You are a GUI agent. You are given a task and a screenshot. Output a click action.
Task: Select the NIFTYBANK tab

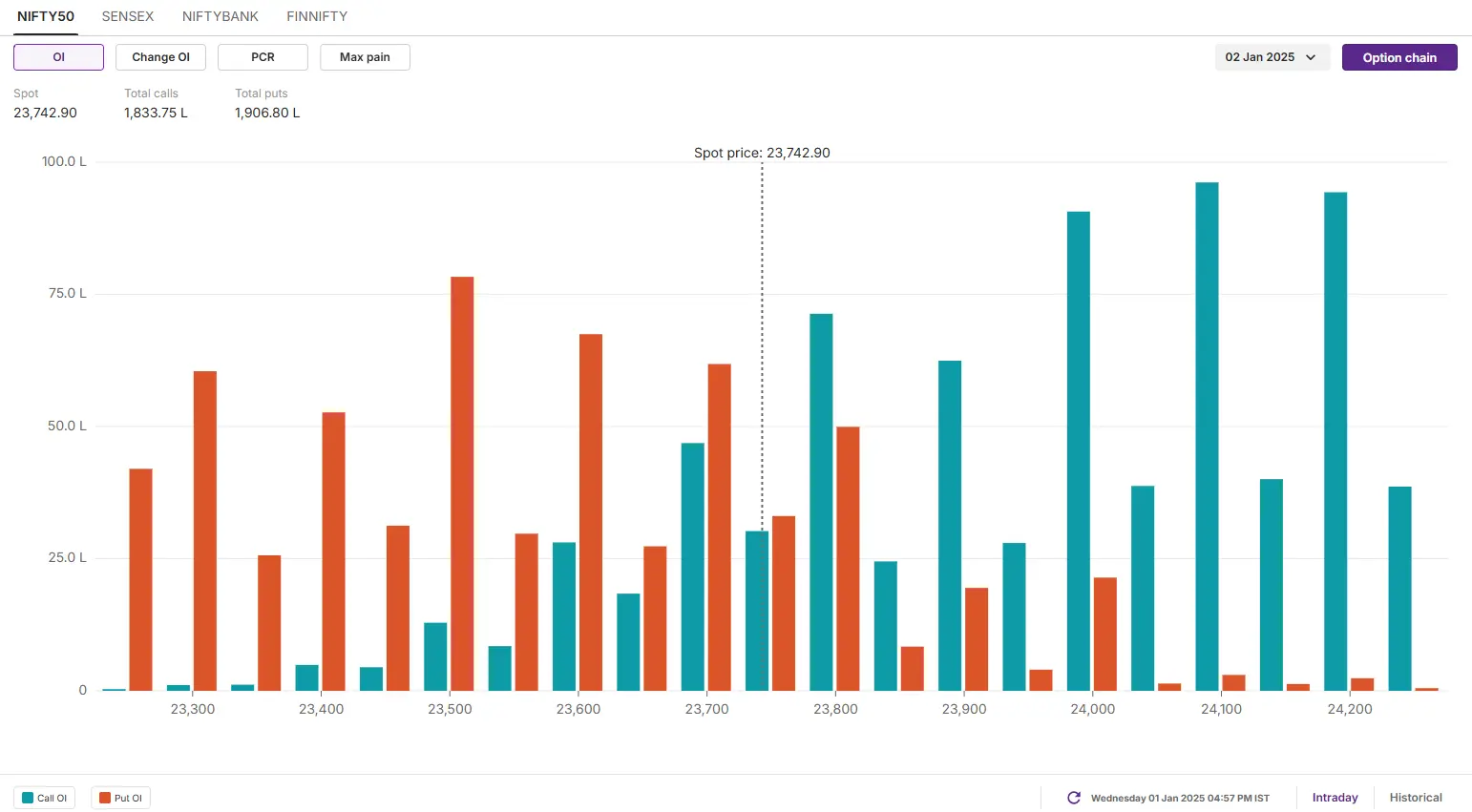coord(221,16)
